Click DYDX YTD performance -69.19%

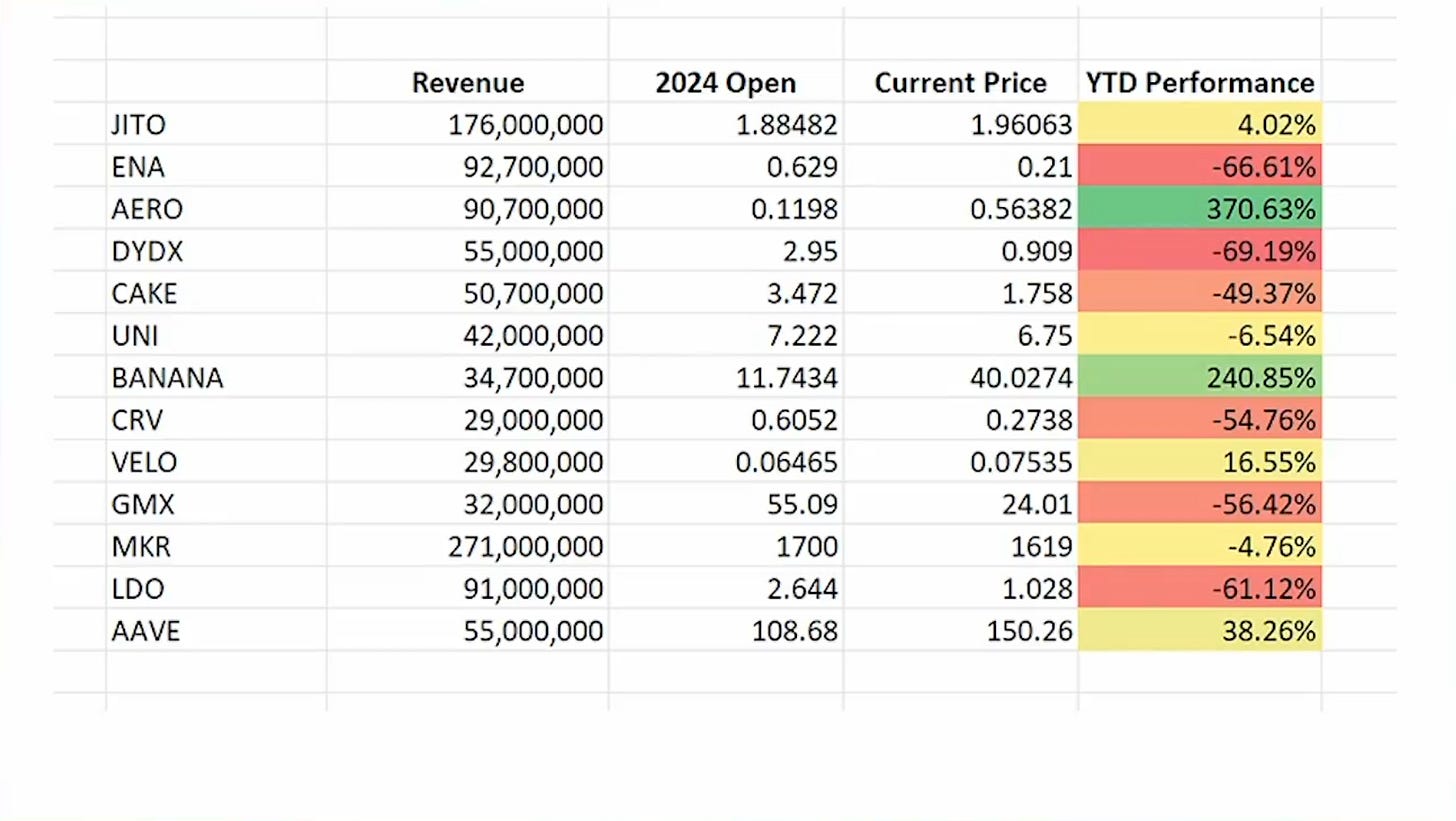pos(1200,251)
